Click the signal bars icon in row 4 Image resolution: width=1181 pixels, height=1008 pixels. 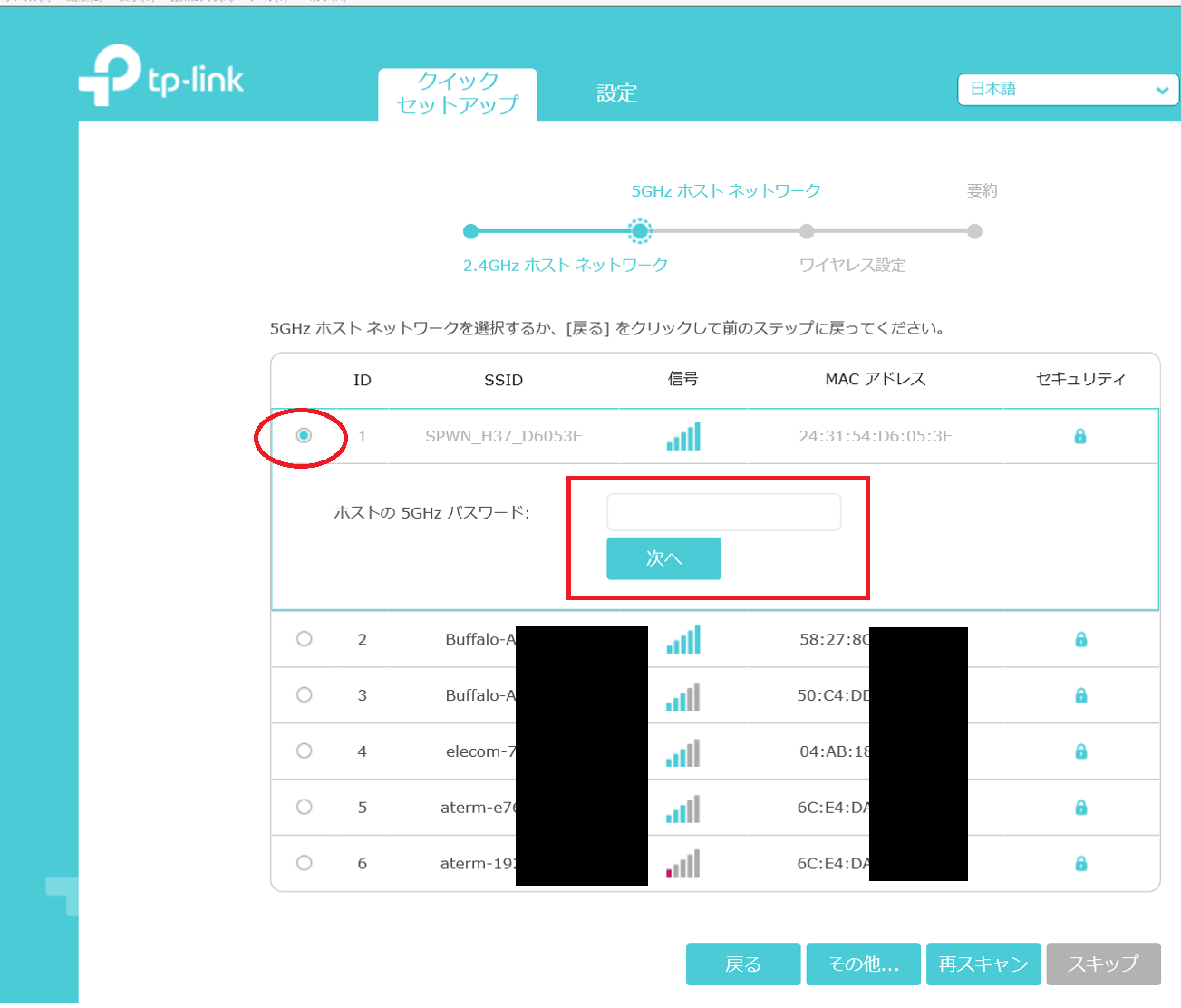(683, 752)
